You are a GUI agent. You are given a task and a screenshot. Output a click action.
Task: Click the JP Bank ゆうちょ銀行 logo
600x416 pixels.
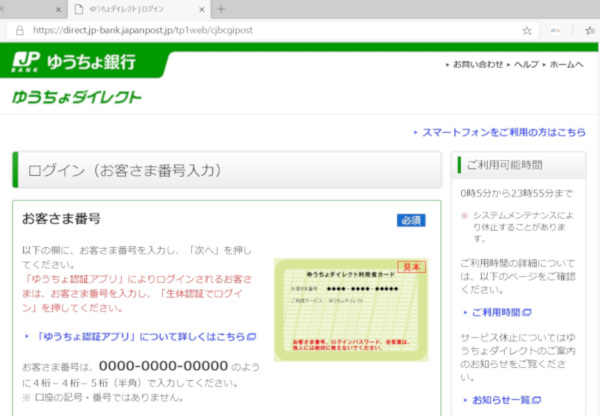coord(73,62)
